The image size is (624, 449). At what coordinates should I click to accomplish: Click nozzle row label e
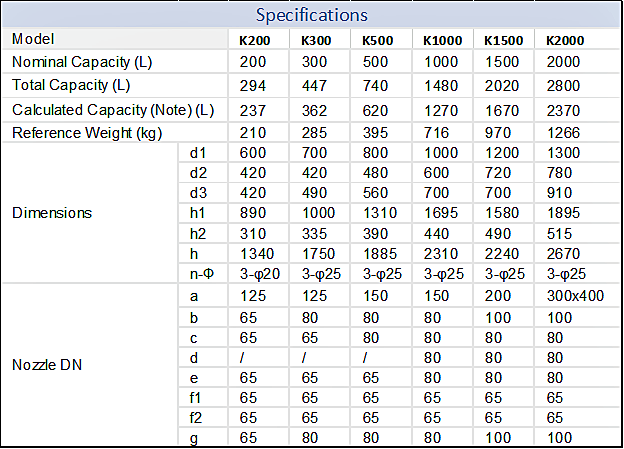pos(193,379)
